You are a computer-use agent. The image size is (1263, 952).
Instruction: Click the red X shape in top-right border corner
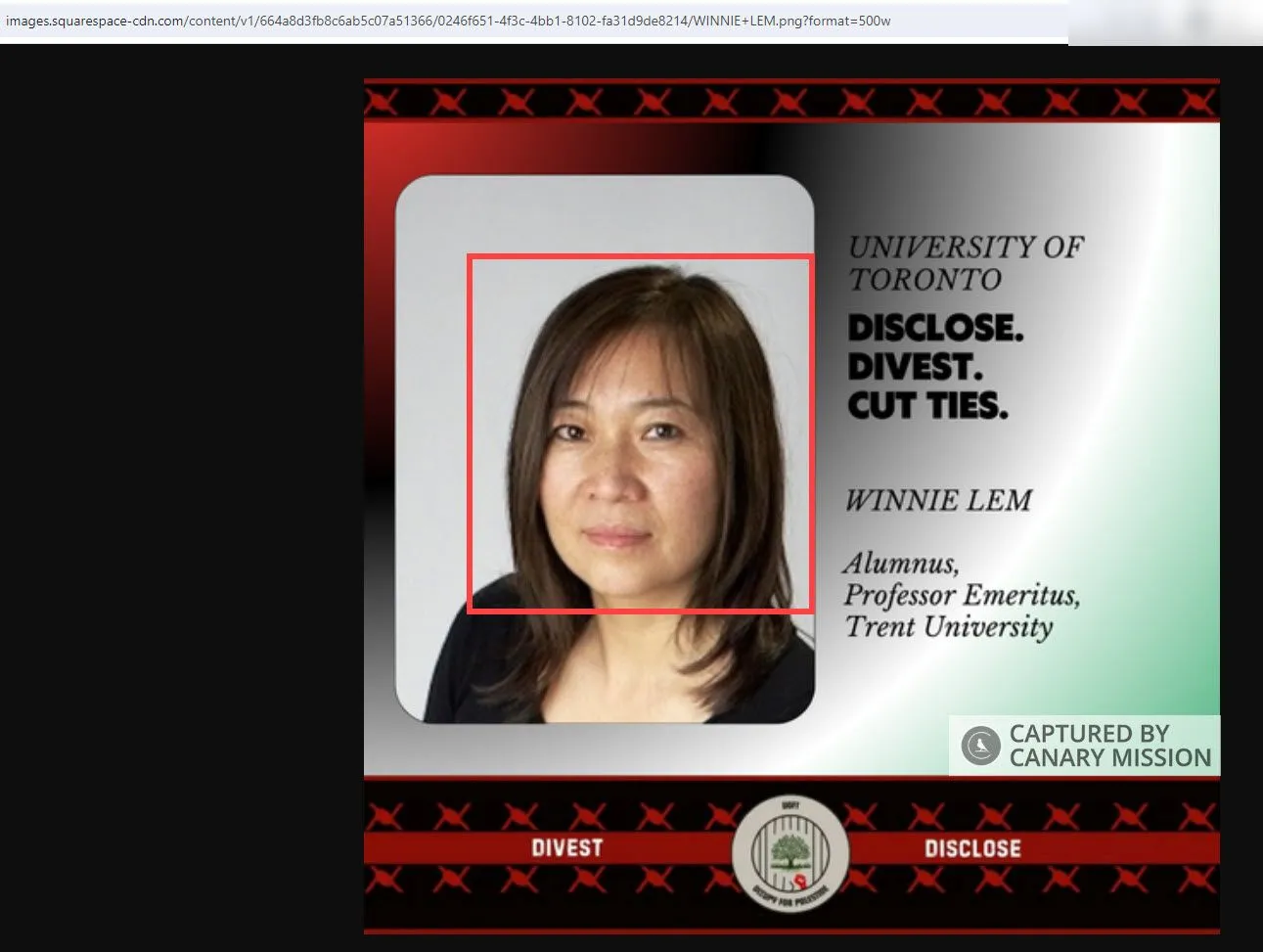tap(1197, 101)
